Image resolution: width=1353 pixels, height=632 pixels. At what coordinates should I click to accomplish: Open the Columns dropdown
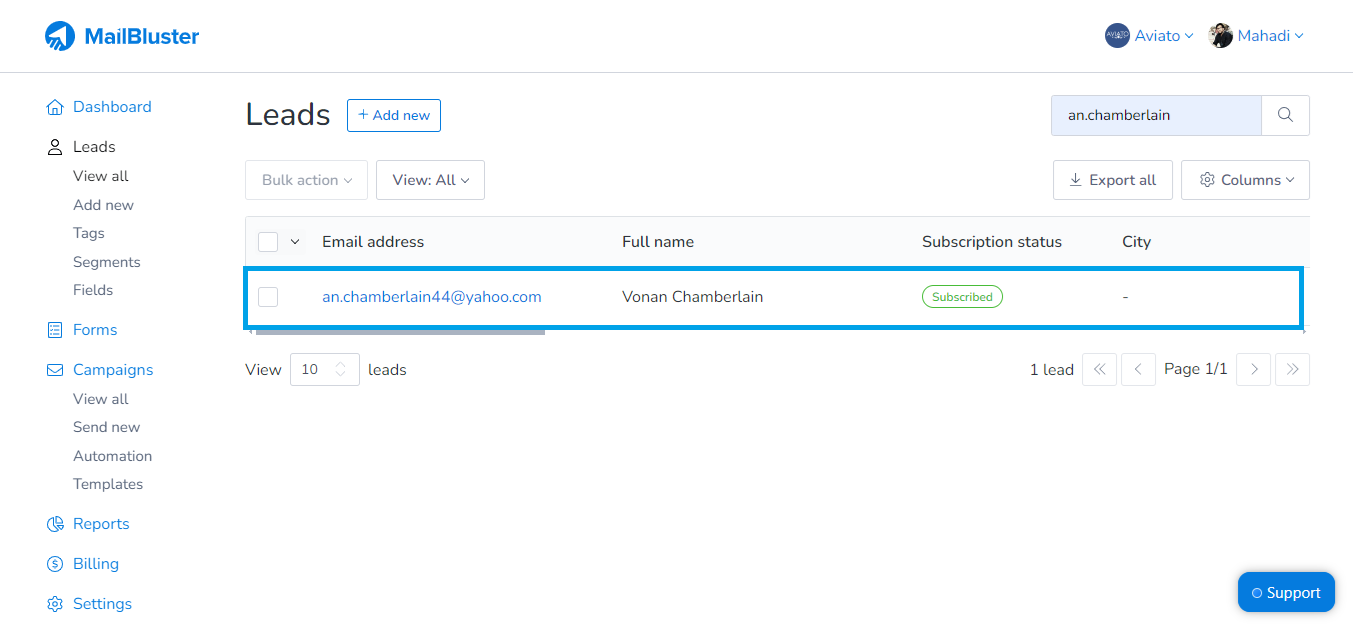pos(1245,180)
